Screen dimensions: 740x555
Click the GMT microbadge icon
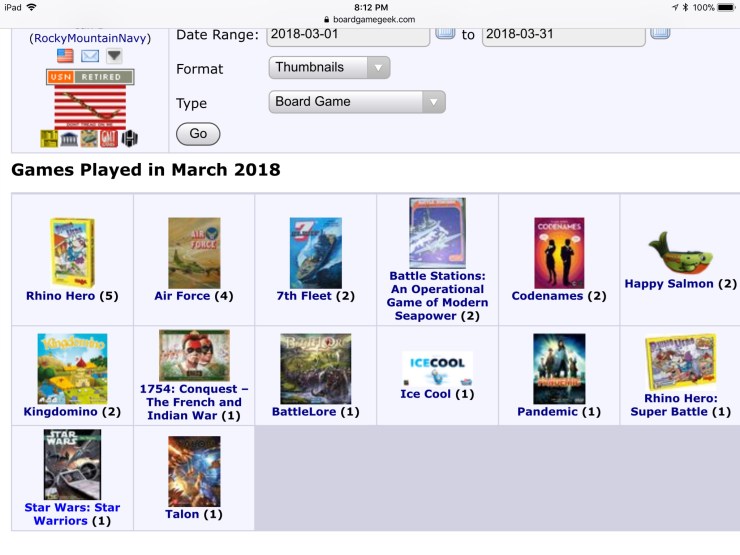[109, 138]
